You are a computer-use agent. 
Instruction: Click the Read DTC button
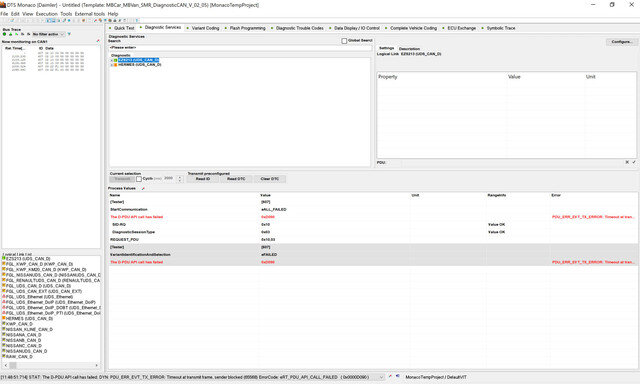pyautogui.click(x=236, y=179)
